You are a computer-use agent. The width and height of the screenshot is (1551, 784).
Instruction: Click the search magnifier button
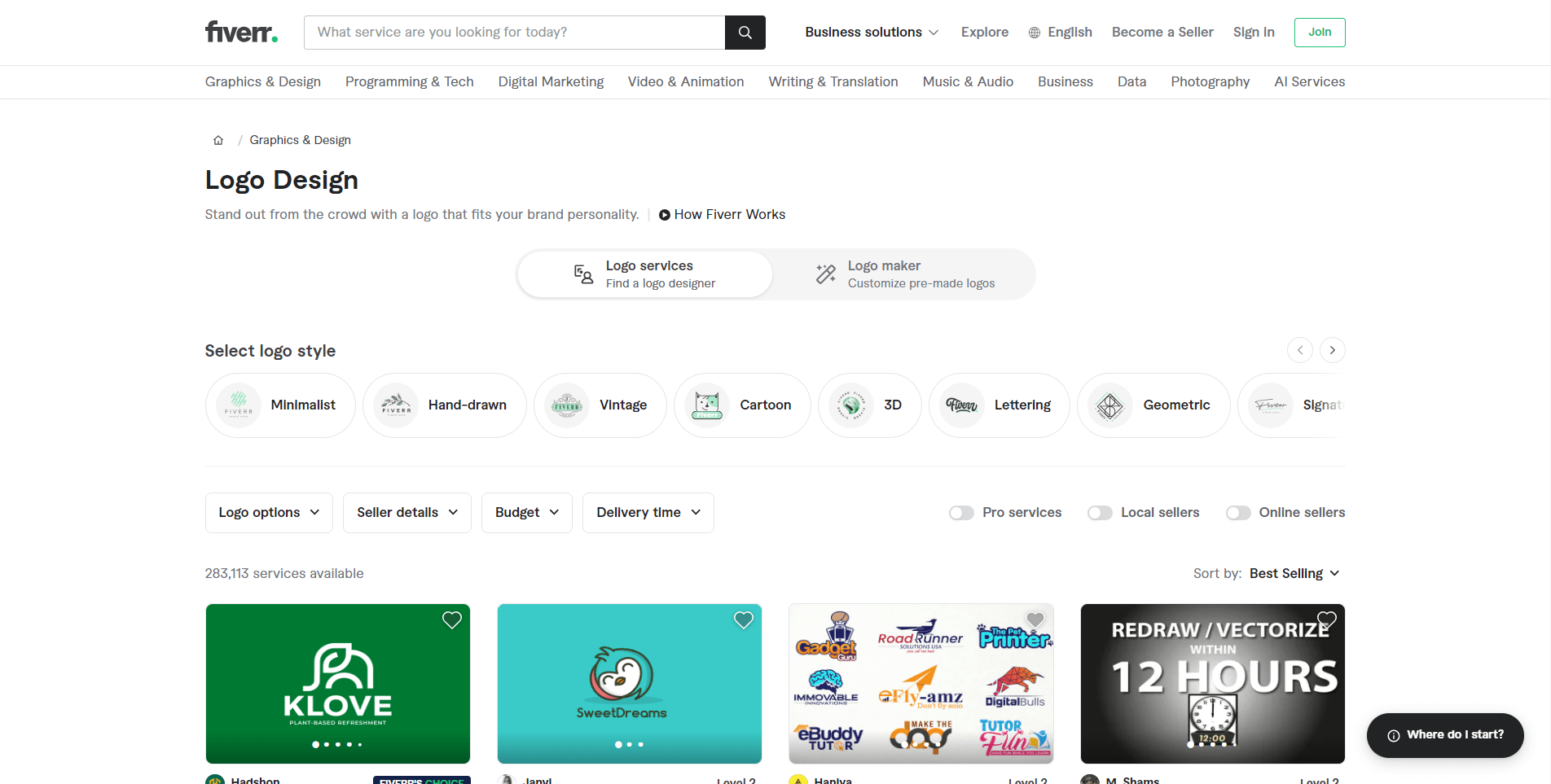coord(745,33)
